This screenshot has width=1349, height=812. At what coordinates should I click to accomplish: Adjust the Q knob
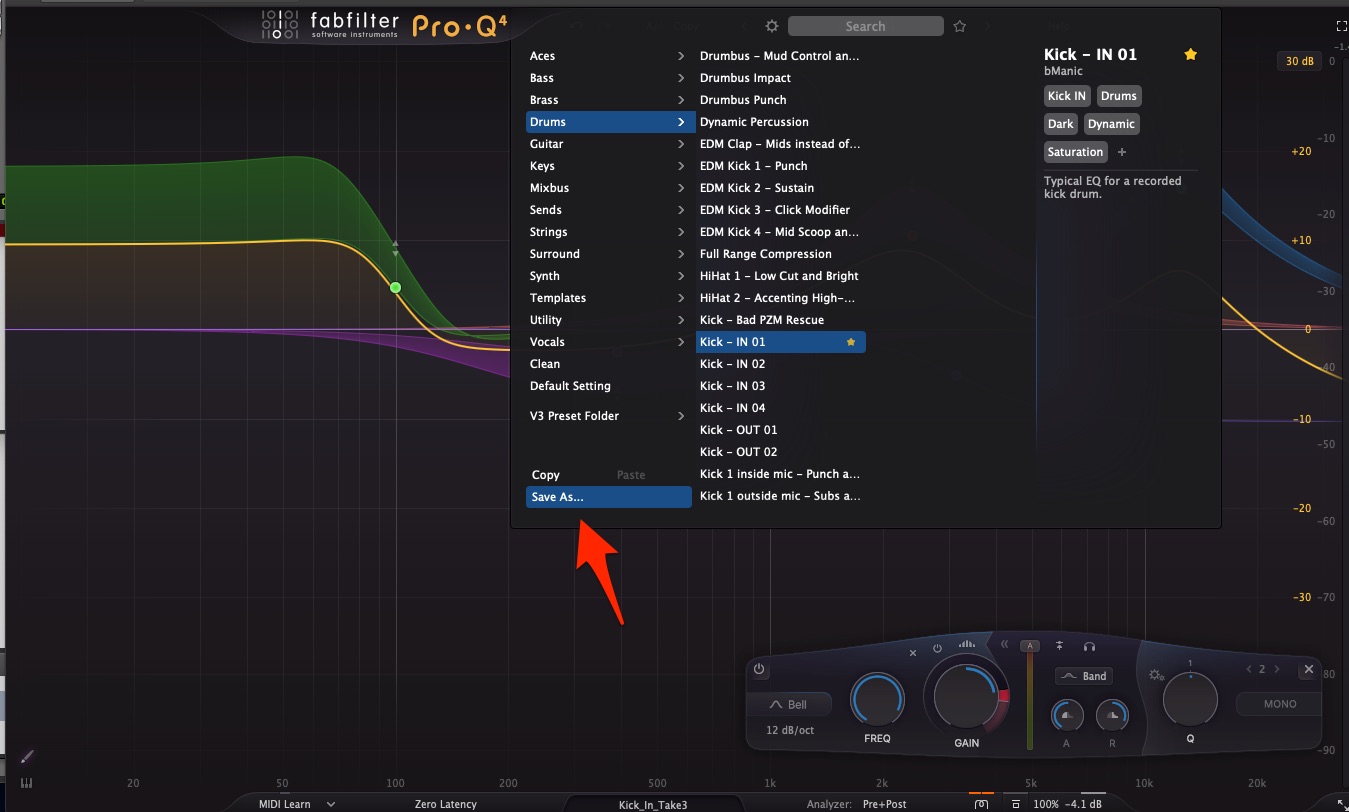[x=1190, y=698]
